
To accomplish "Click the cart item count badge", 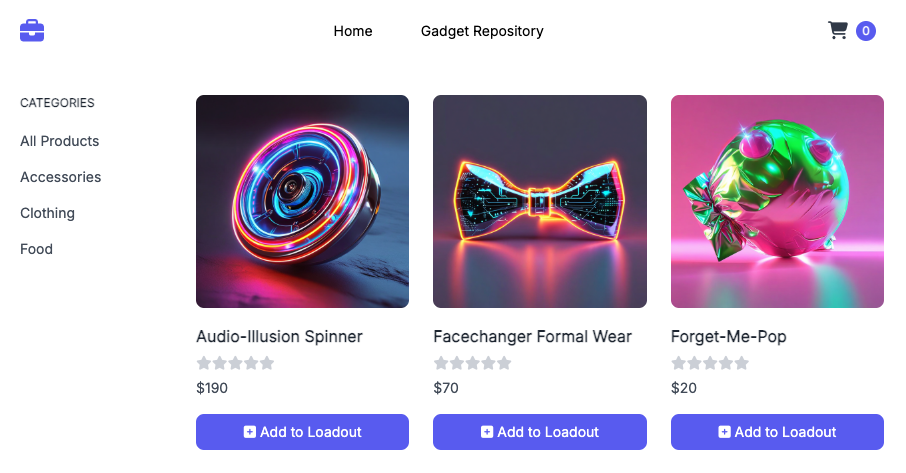I will (x=866, y=31).
